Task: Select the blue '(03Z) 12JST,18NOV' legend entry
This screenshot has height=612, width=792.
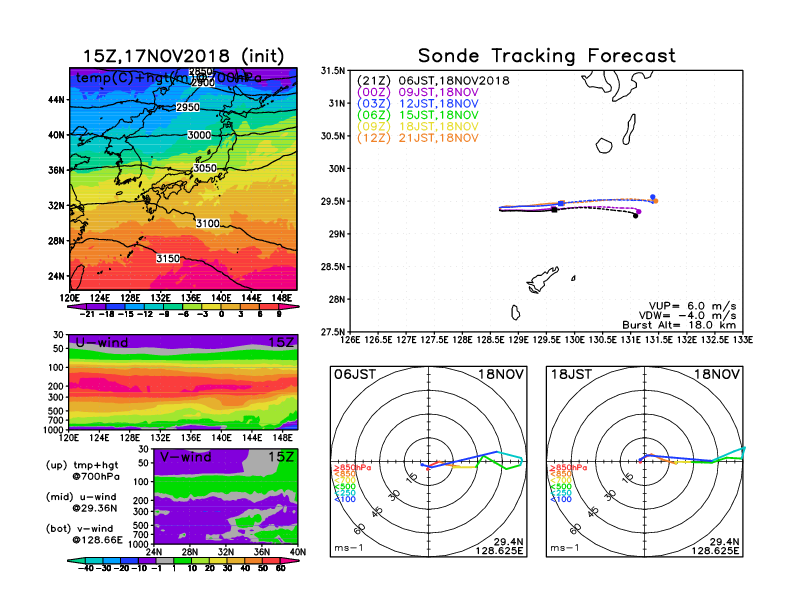Action: click(418, 104)
